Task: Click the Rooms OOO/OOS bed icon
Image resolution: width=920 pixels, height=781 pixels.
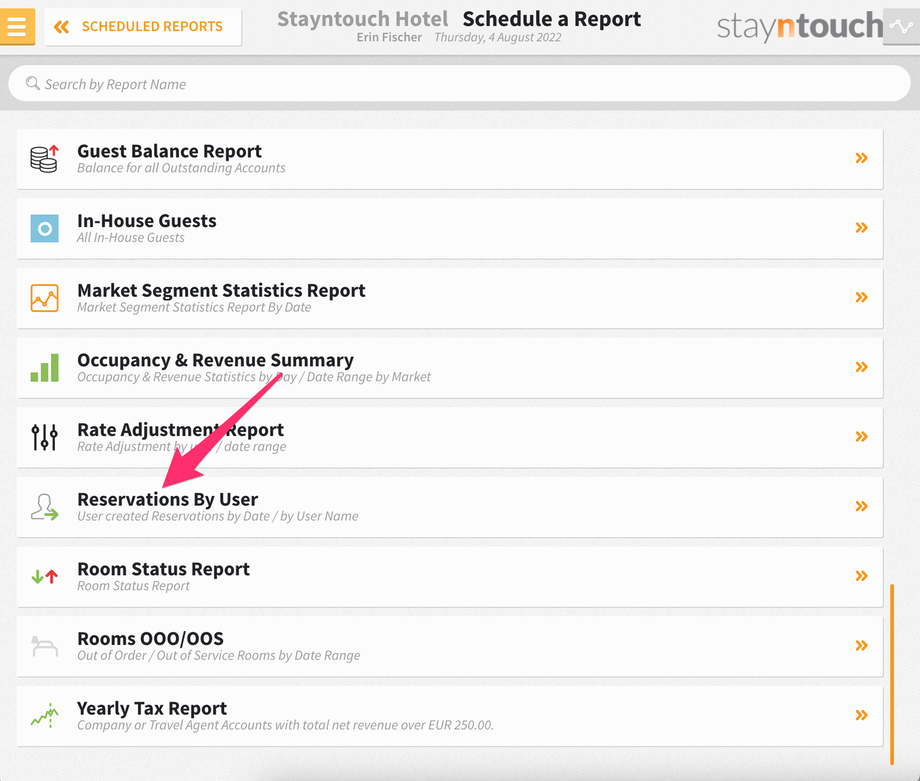Action: [45, 646]
